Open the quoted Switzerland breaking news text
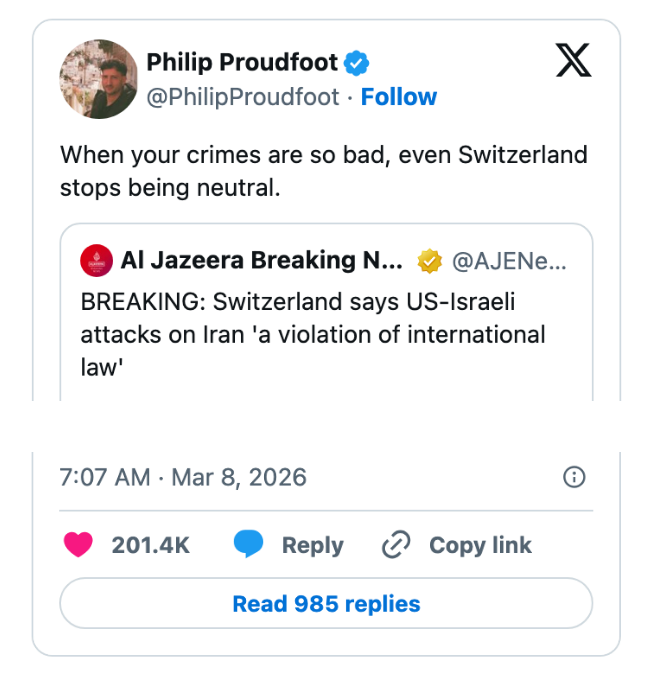650x682 pixels. (312, 334)
